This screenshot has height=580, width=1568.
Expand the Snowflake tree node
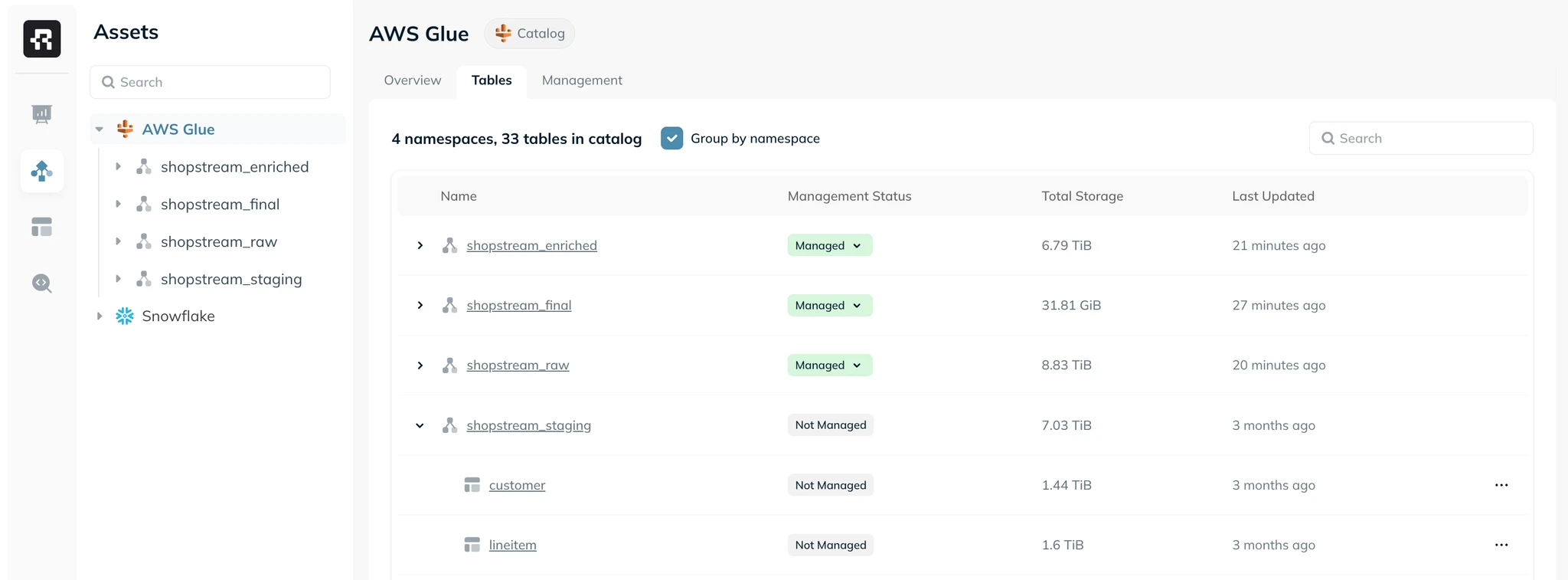coord(100,316)
